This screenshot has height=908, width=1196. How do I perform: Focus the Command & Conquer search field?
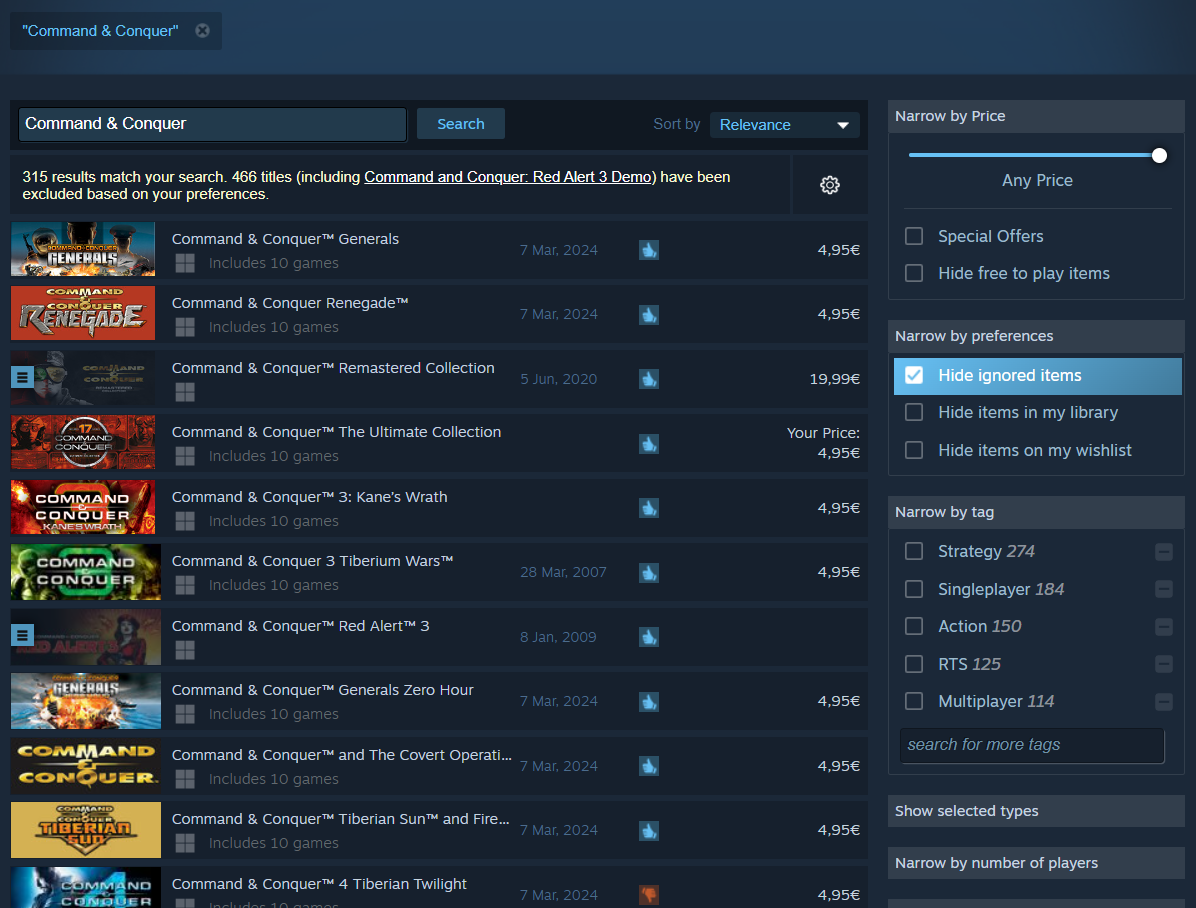click(212, 124)
